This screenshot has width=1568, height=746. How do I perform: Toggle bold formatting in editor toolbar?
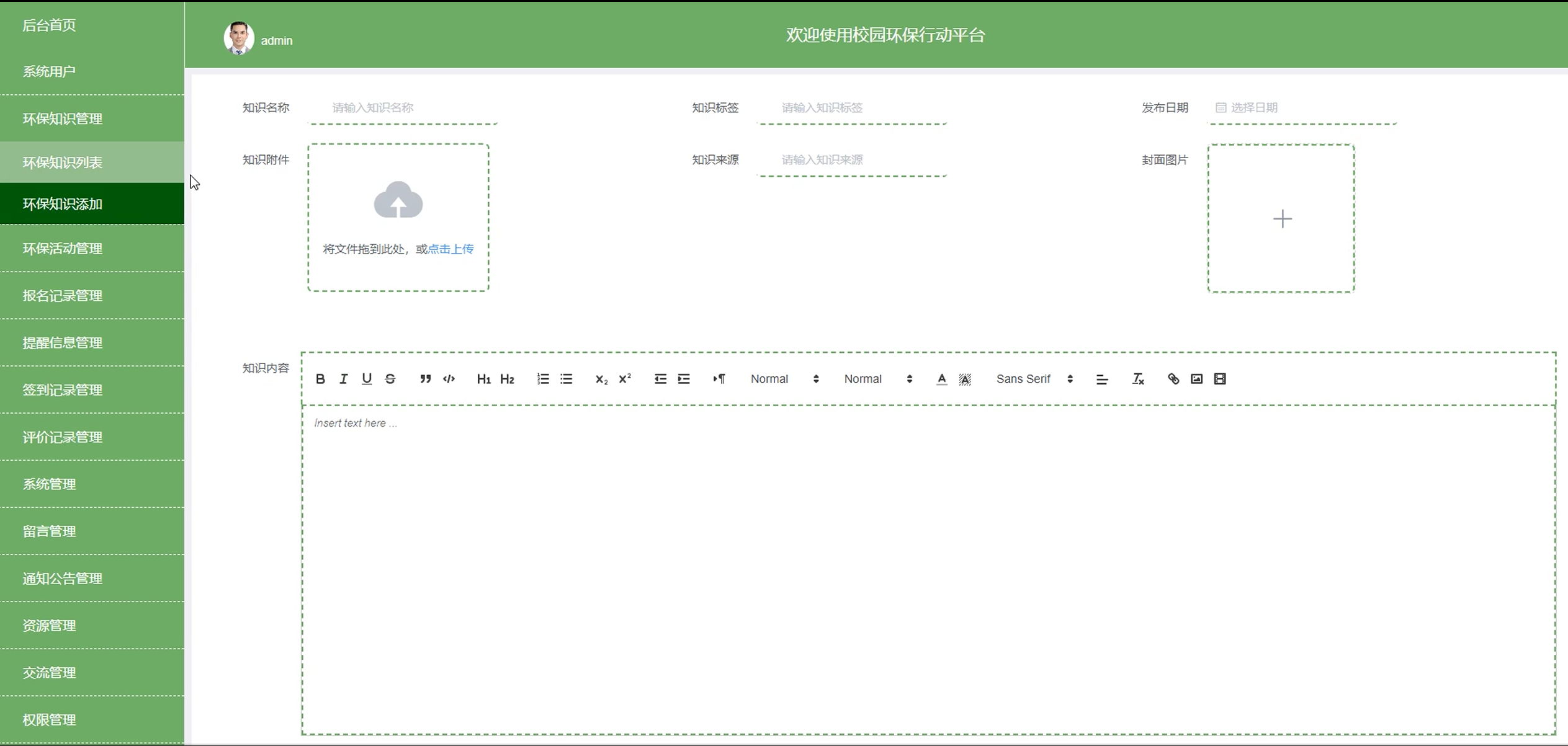(x=320, y=379)
